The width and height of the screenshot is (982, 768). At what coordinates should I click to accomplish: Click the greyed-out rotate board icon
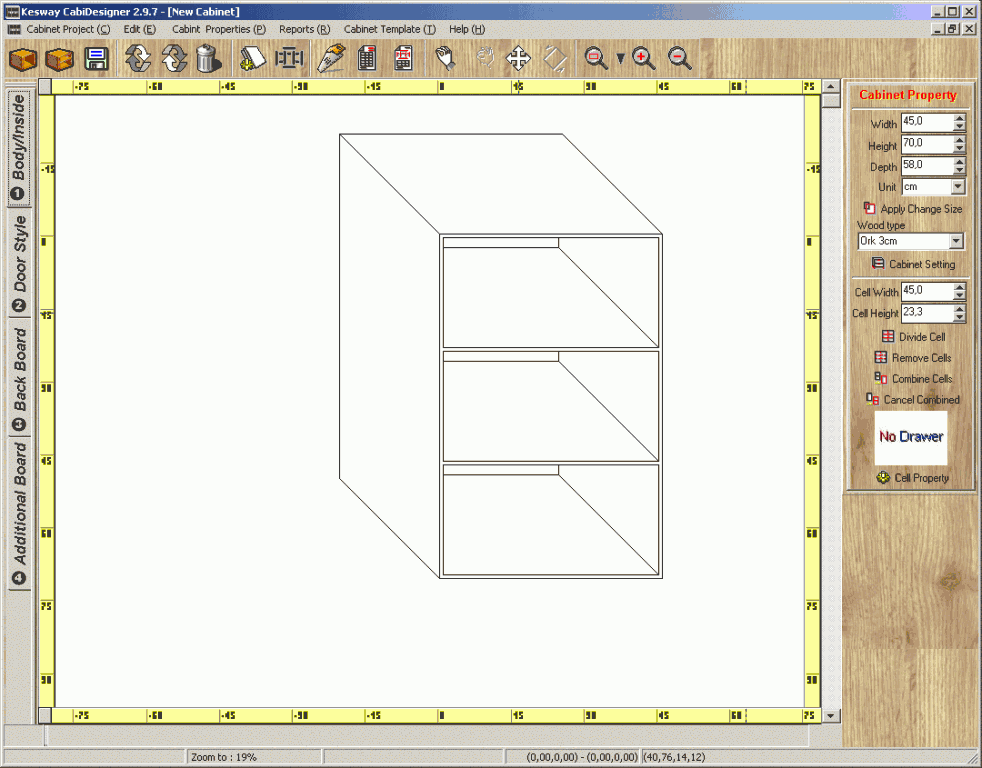tap(555, 58)
